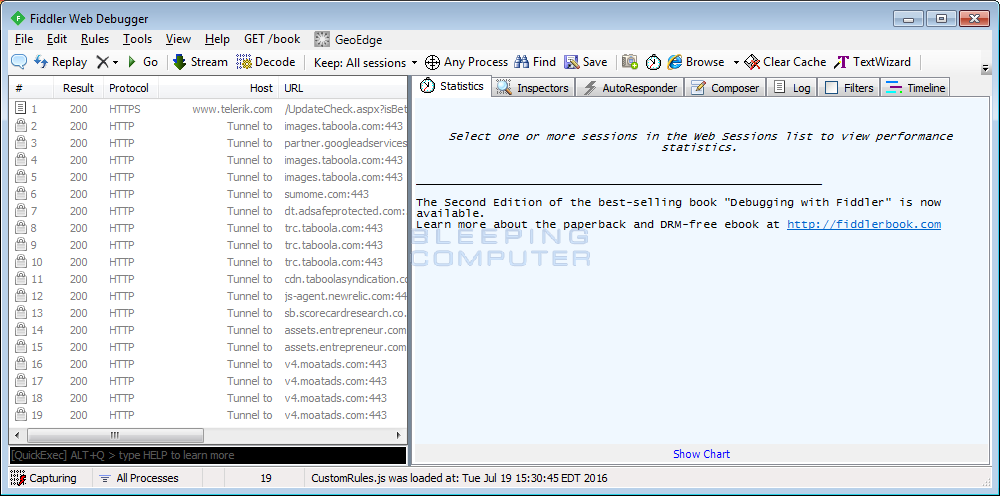Screen dimensions: 1000x496
Task: Open the Tools menu
Action: point(138,39)
